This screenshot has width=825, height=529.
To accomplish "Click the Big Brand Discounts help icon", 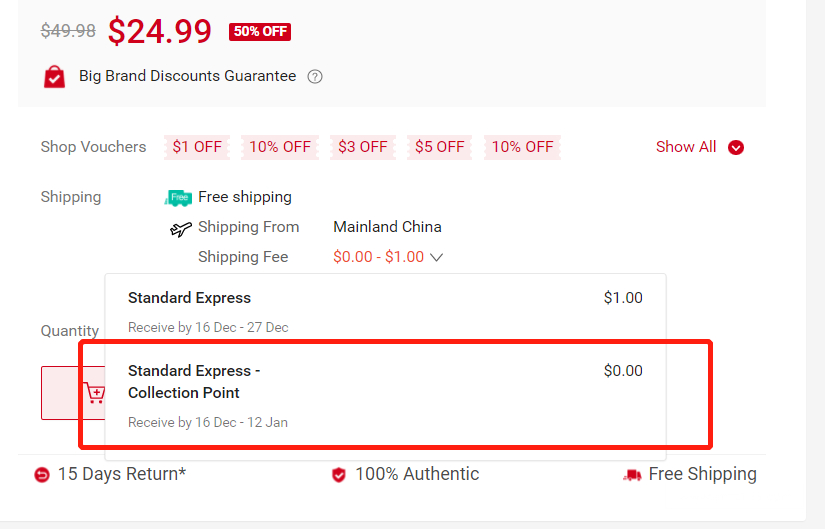I will (x=315, y=76).
